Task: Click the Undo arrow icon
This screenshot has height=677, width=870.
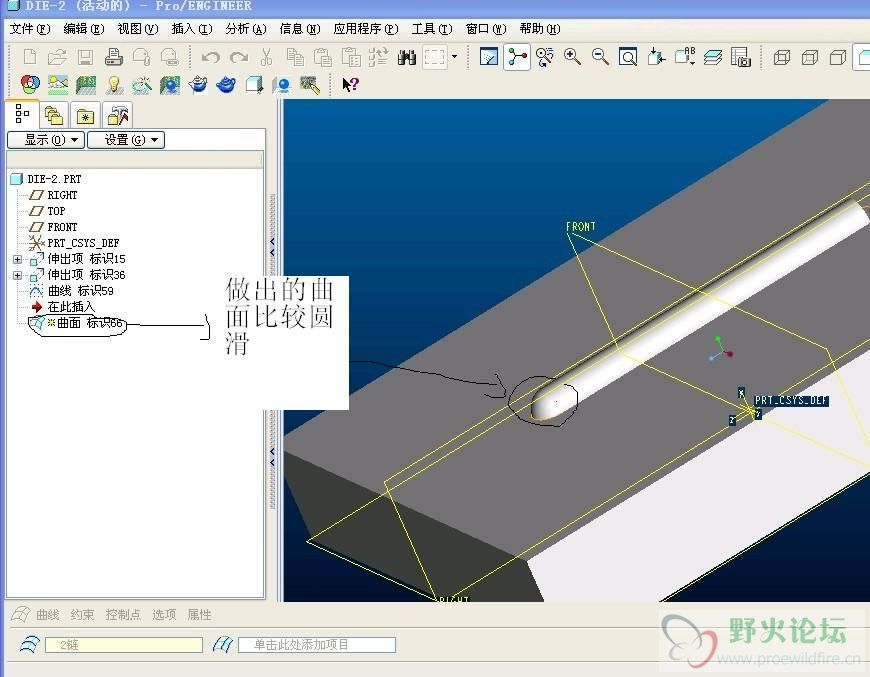Action: 211,57
